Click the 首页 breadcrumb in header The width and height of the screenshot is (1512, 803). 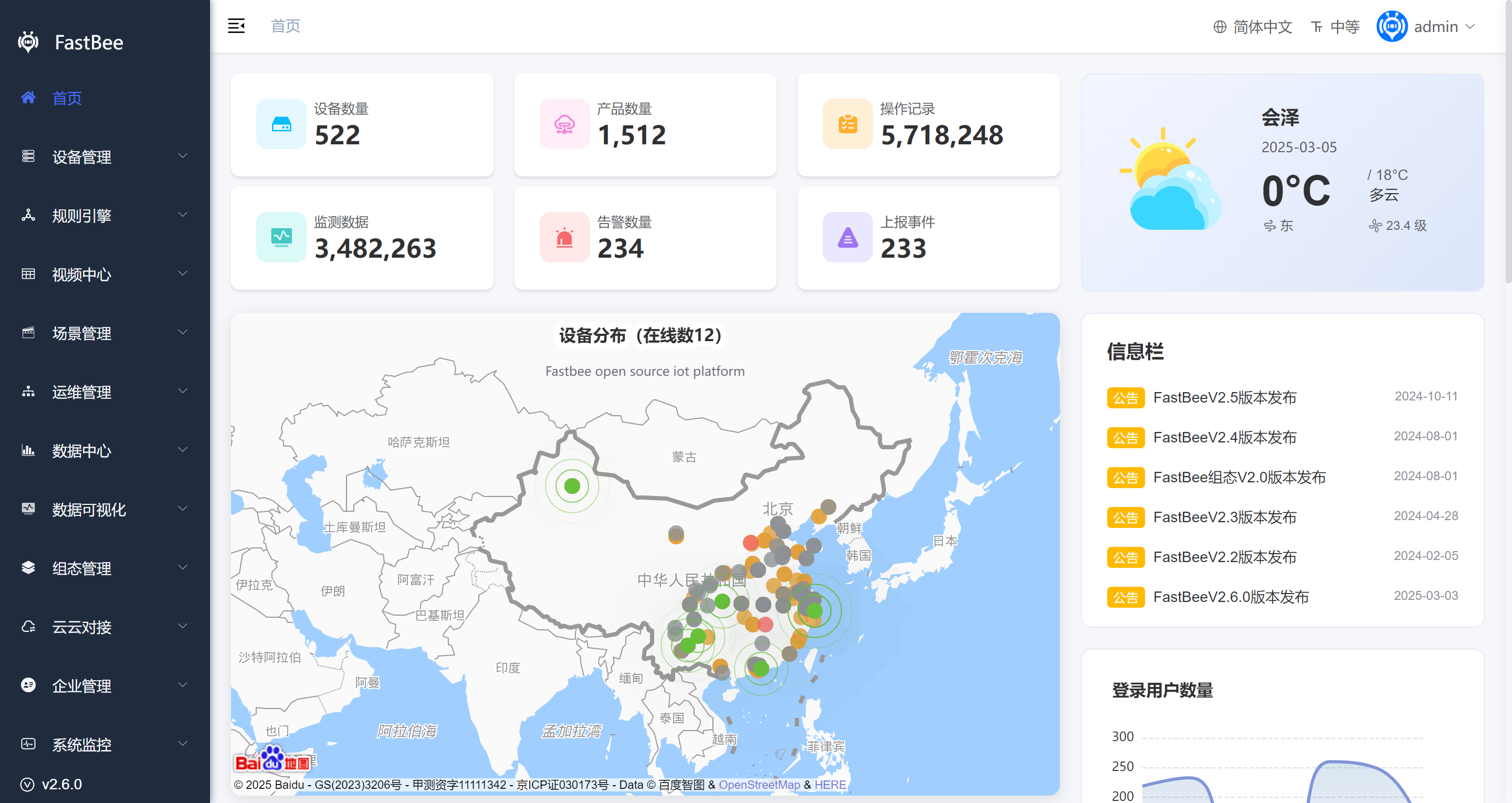pos(285,26)
